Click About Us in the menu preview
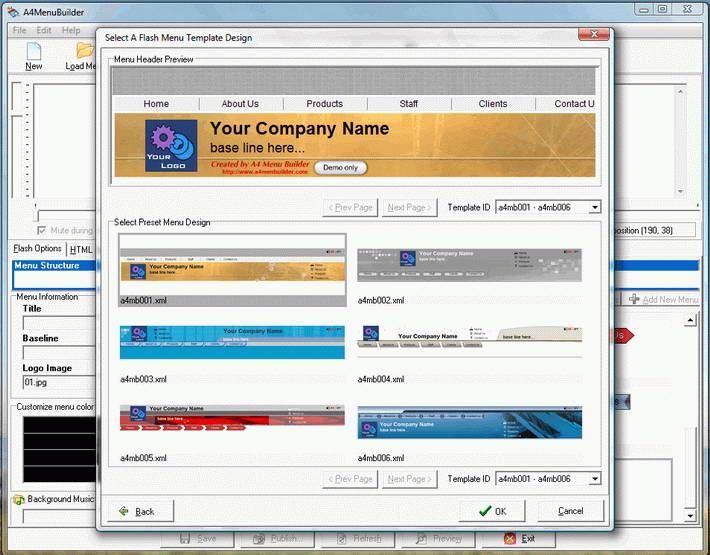Viewport: 710px width, 555px height. click(240, 104)
